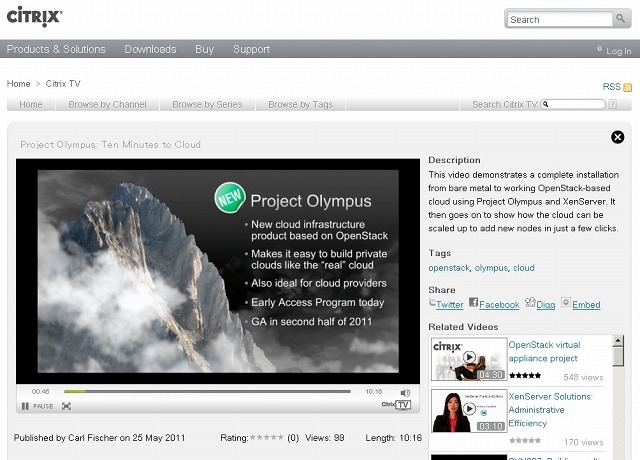The image size is (640, 460).
Task: Click the RSS feed icon
Action: [628, 87]
